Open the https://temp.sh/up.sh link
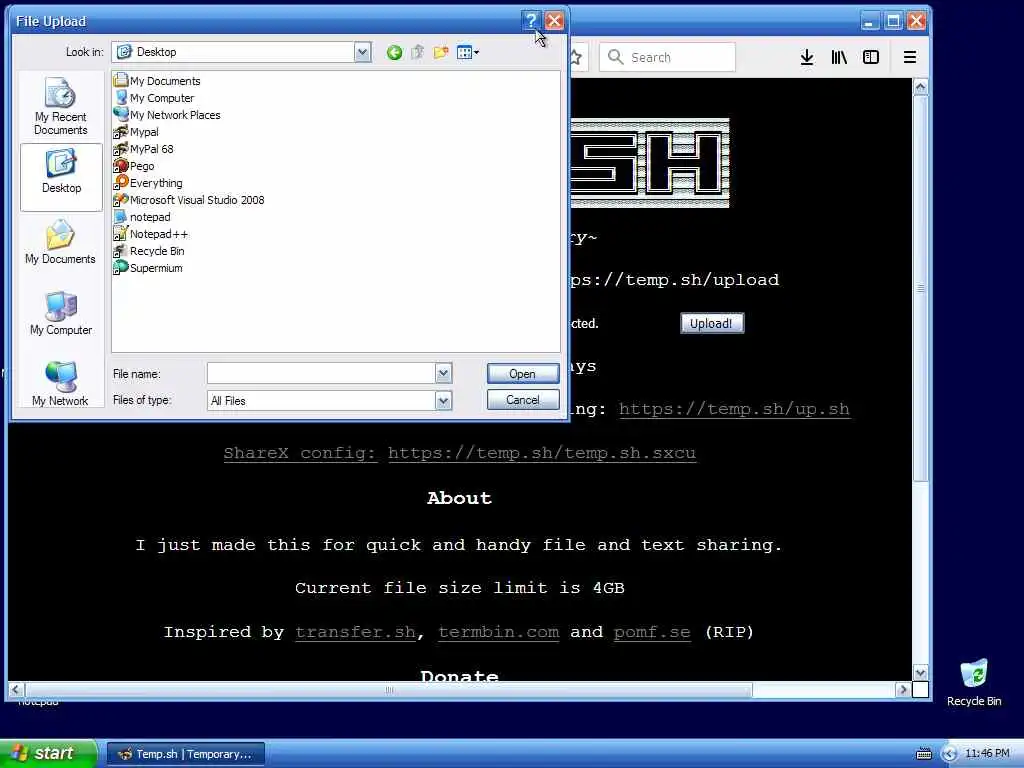Image resolution: width=1024 pixels, height=768 pixels. pos(734,409)
